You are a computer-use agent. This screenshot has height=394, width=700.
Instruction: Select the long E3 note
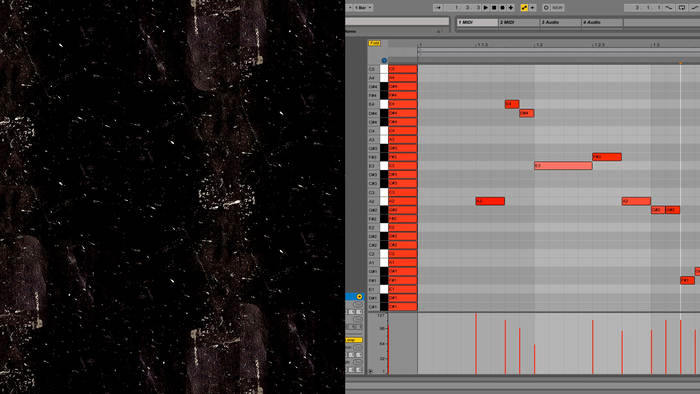click(563, 166)
